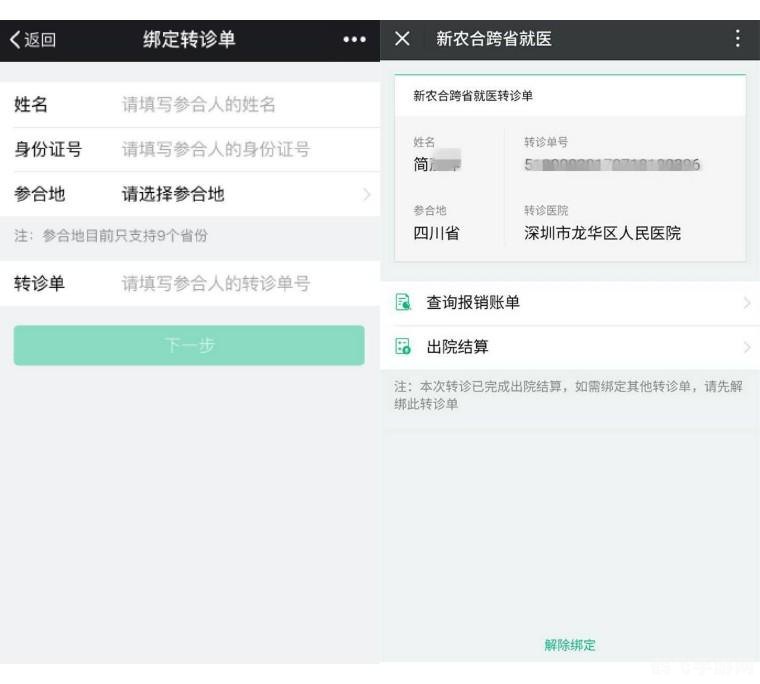Click the note 参合地目前只支持9个省份

pyautogui.click(x=111, y=236)
